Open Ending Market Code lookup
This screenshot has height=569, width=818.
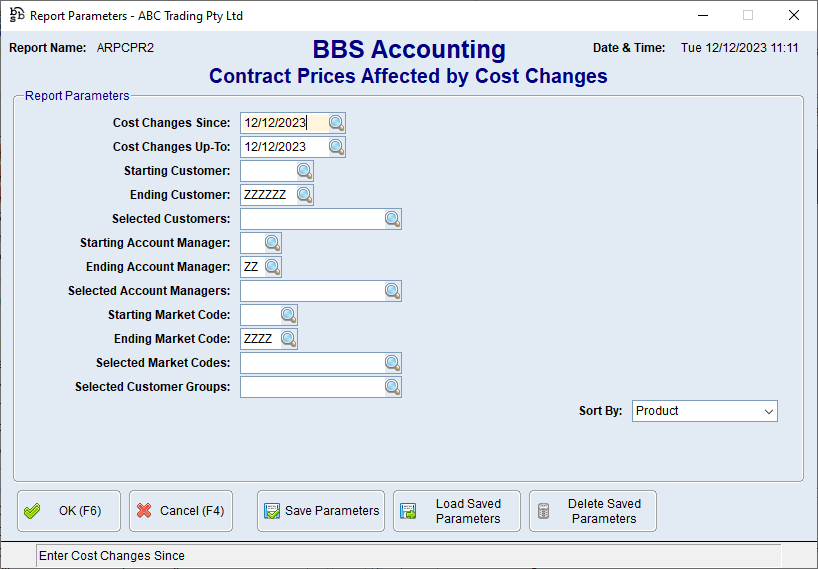coord(288,339)
